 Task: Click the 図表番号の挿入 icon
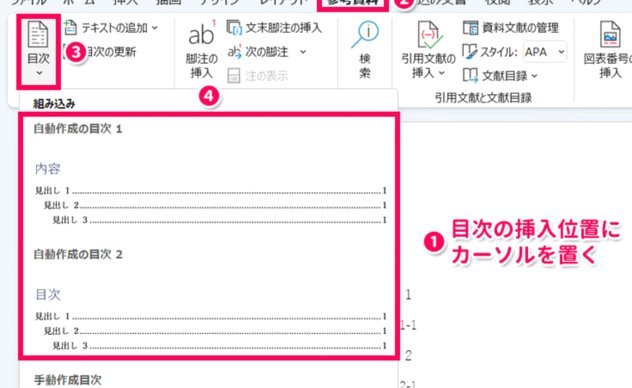pos(609,34)
